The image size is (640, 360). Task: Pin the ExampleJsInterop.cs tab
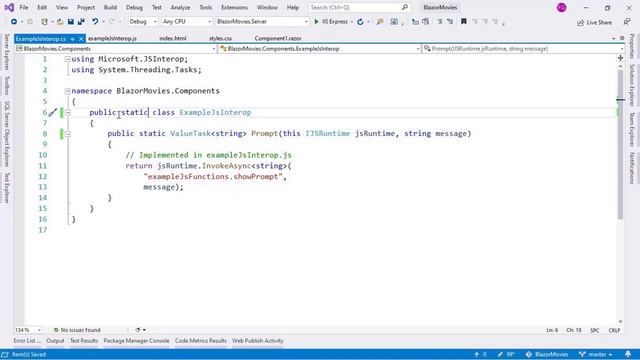click(x=73, y=39)
